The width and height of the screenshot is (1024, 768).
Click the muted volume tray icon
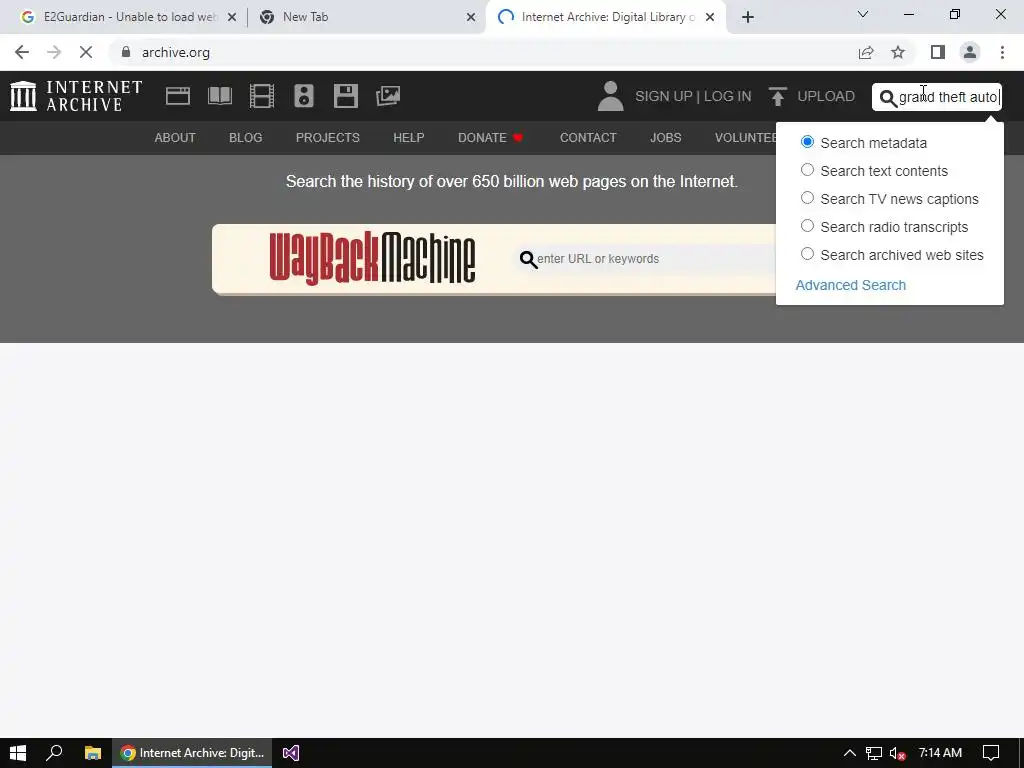tap(897, 753)
